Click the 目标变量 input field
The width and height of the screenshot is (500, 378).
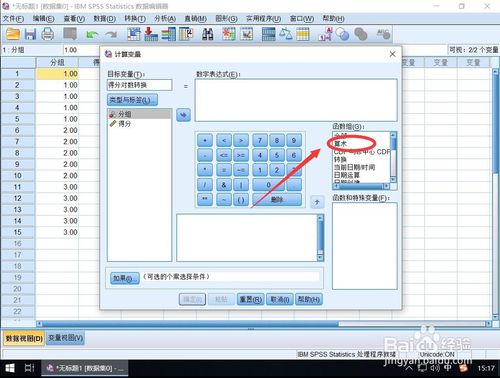(x=139, y=85)
